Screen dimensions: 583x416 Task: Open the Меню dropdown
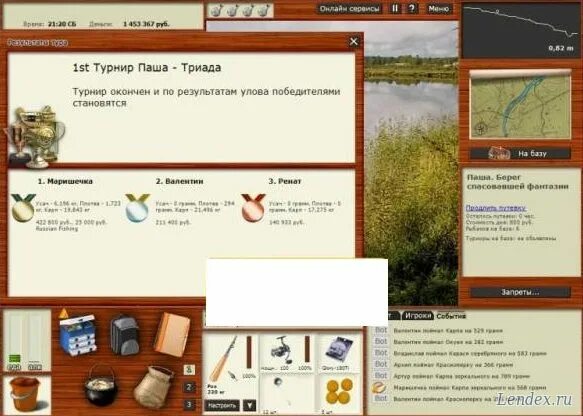tap(439, 9)
